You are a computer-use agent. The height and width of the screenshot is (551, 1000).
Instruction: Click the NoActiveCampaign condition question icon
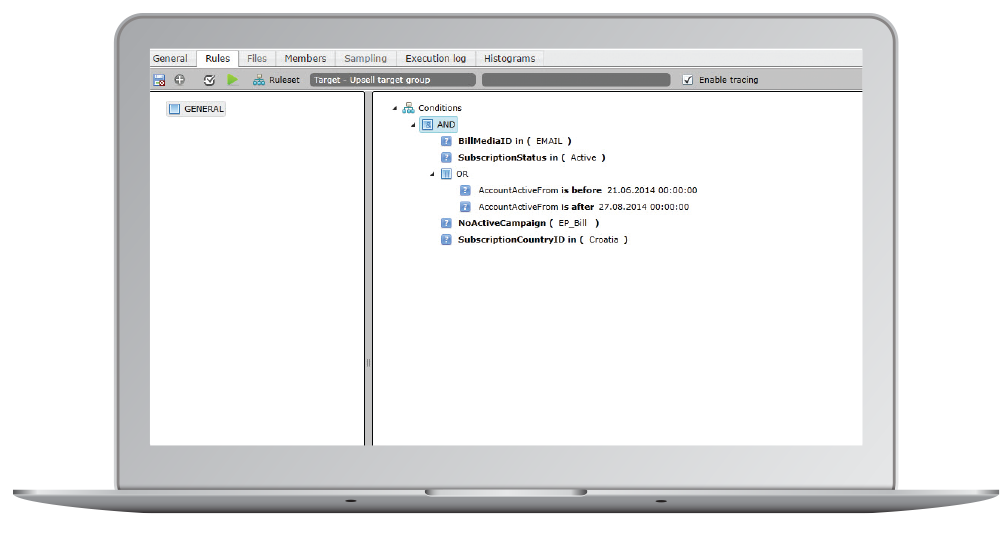tap(446, 223)
